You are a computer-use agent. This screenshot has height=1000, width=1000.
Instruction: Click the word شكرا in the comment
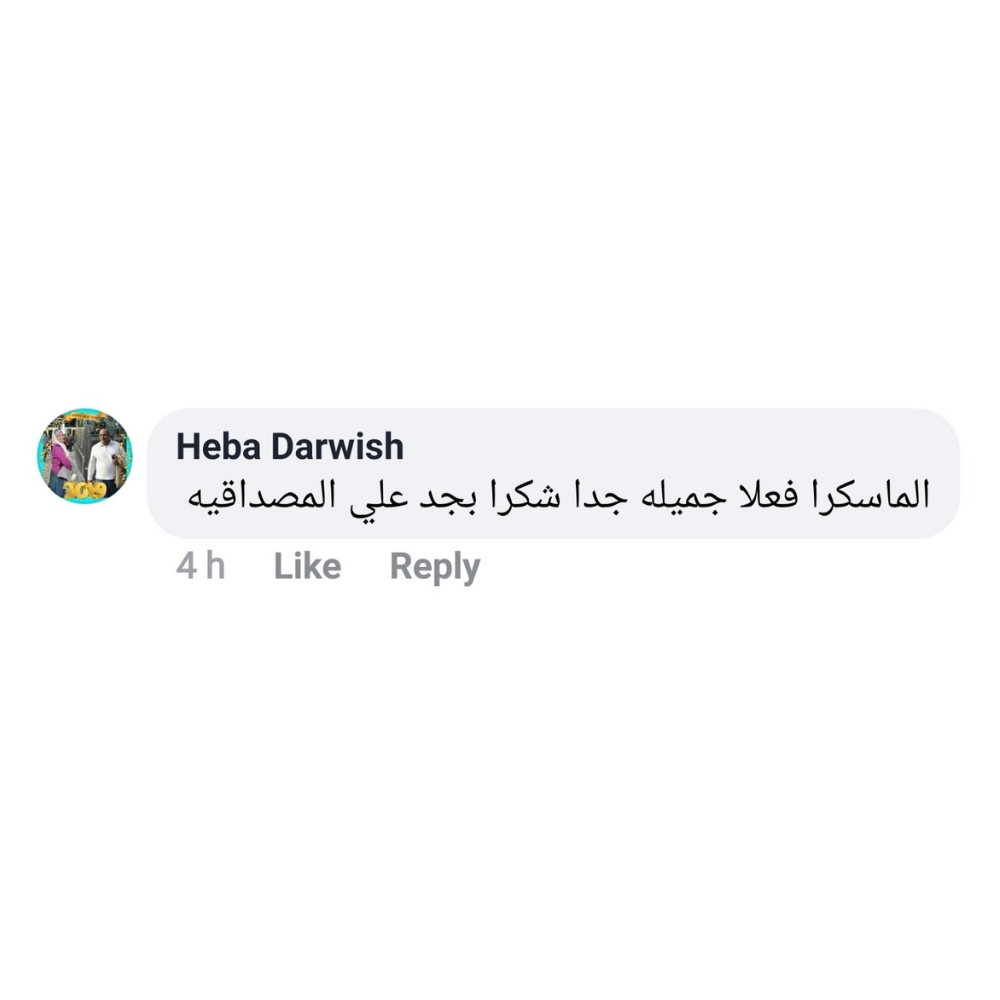point(525,496)
